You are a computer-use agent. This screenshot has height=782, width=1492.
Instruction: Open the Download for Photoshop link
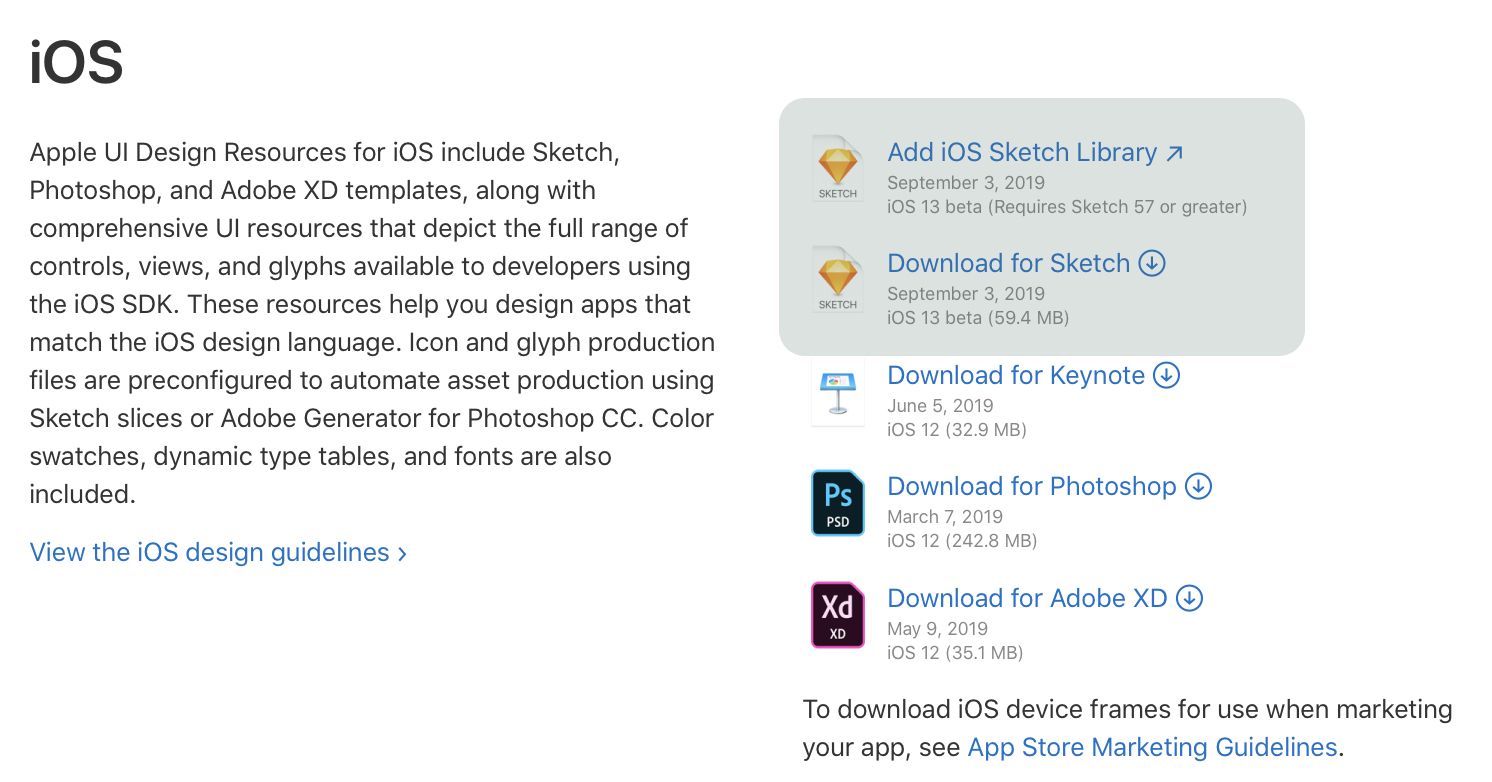coord(1031,487)
